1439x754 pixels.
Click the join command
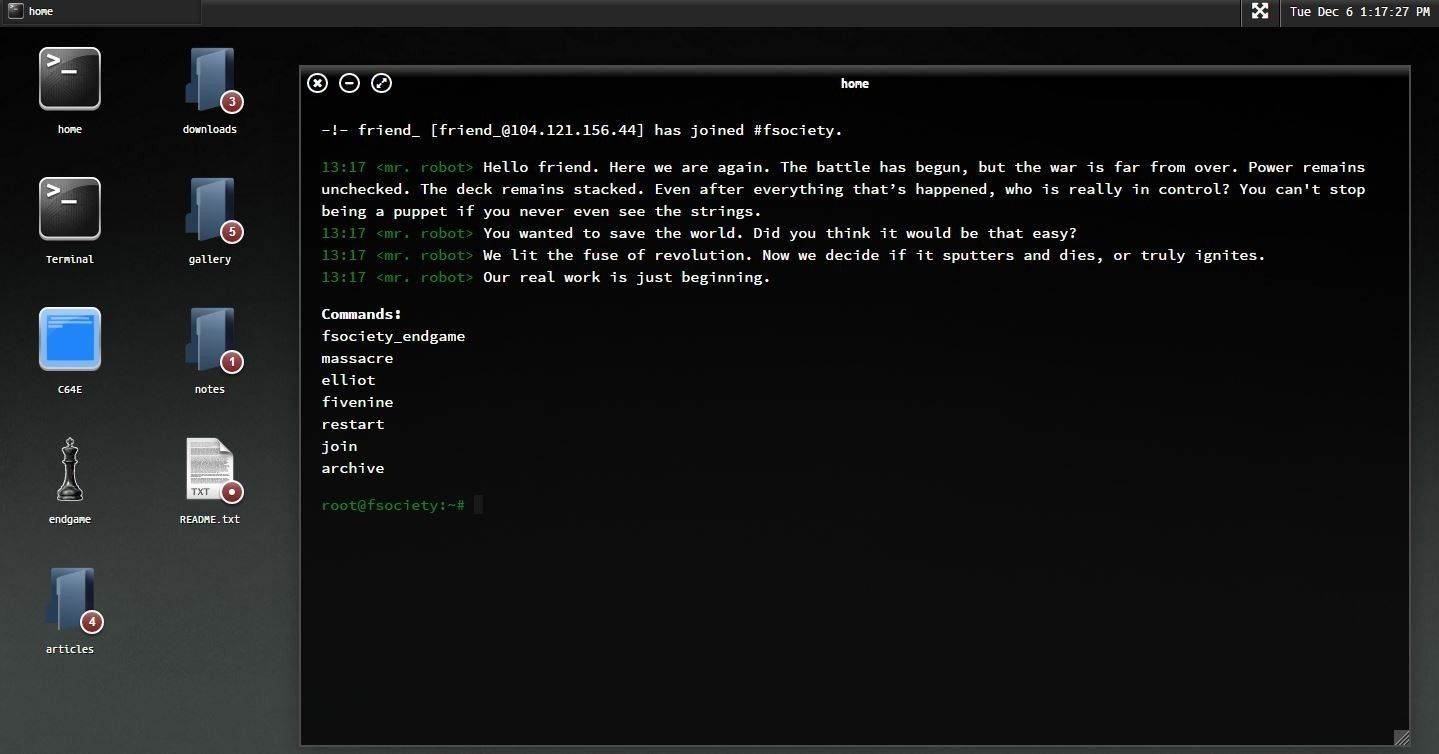[339, 446]
